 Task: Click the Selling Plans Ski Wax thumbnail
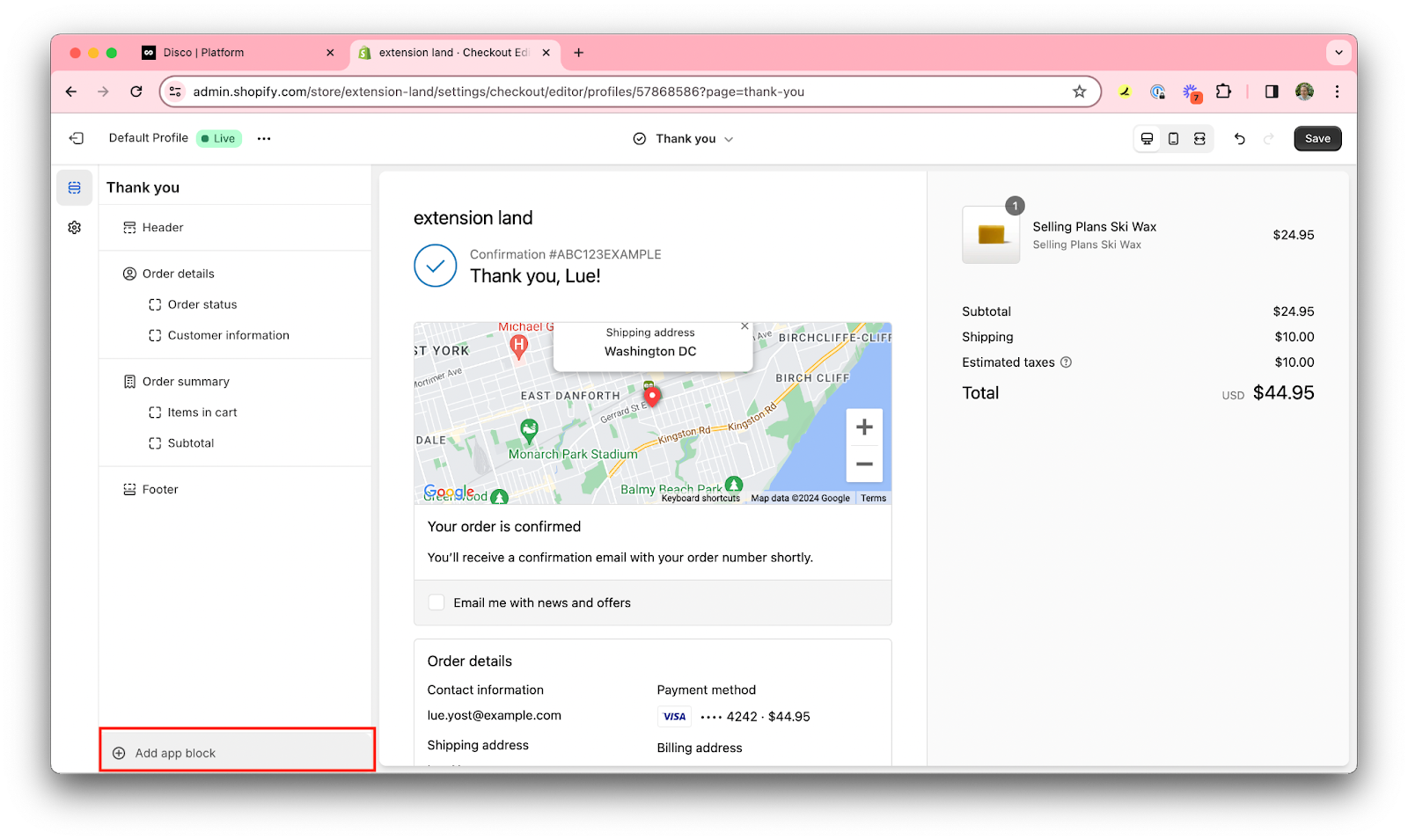[x=991, y=235]
